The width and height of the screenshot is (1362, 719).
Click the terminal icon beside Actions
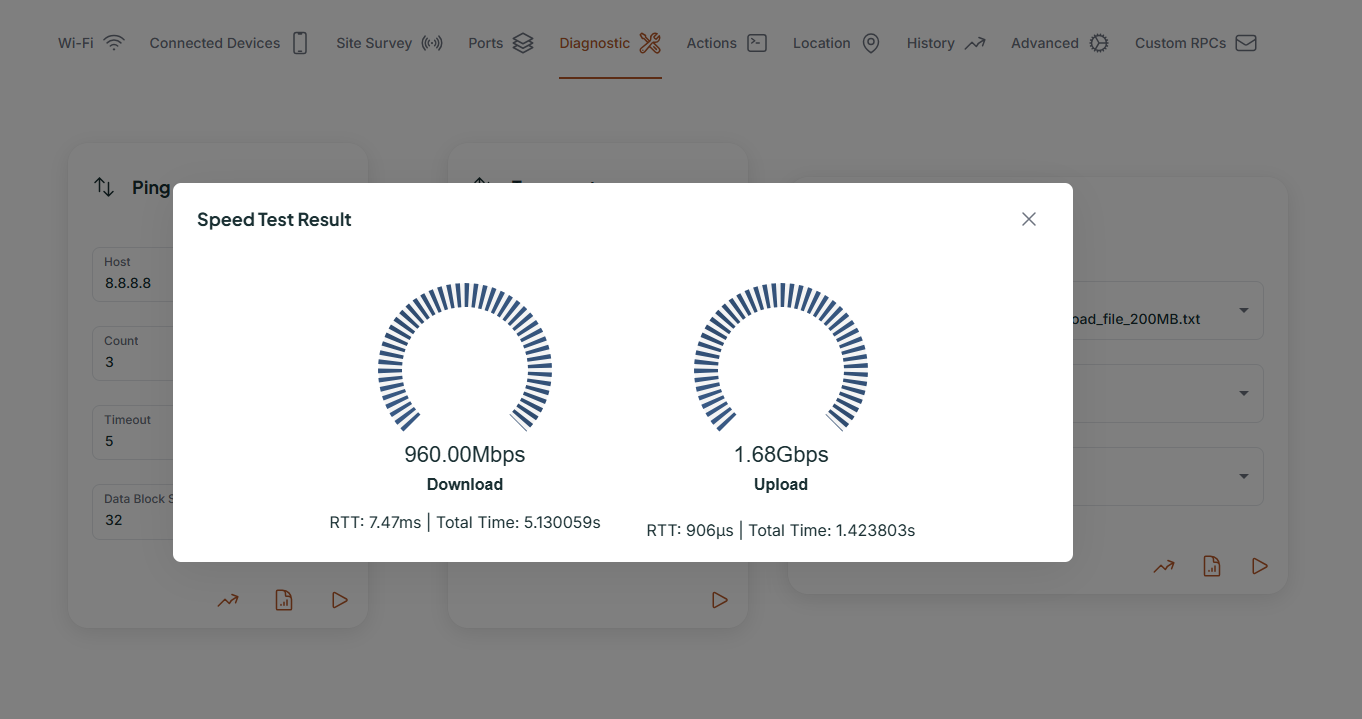(757, 43)
